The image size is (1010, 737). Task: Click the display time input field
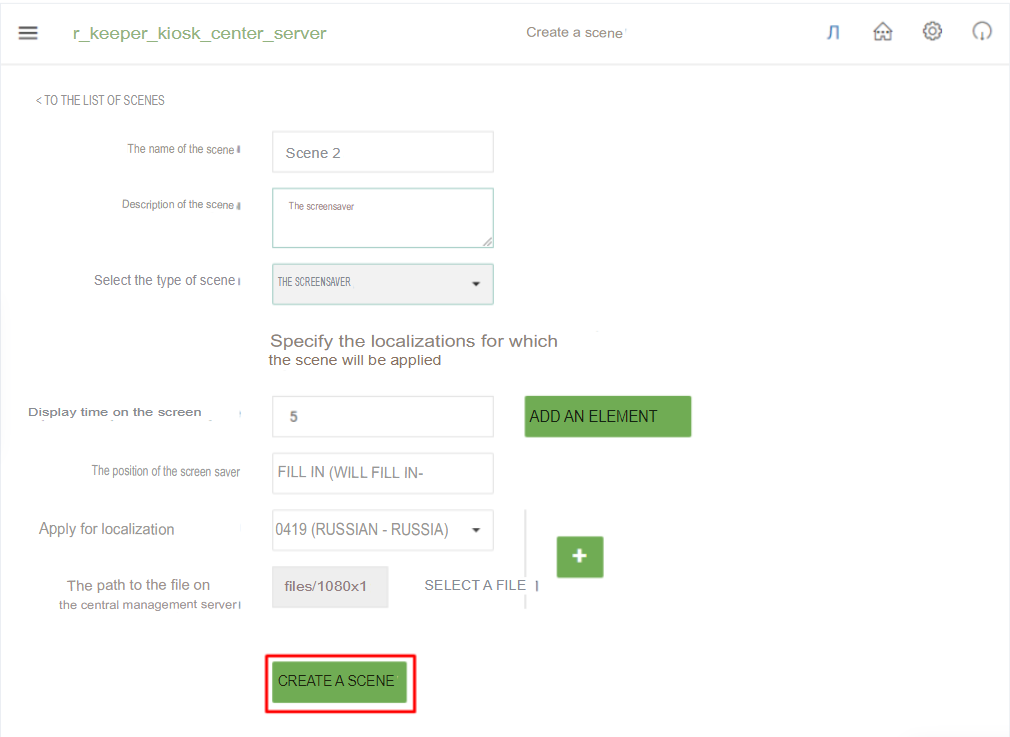click(382, 416)
